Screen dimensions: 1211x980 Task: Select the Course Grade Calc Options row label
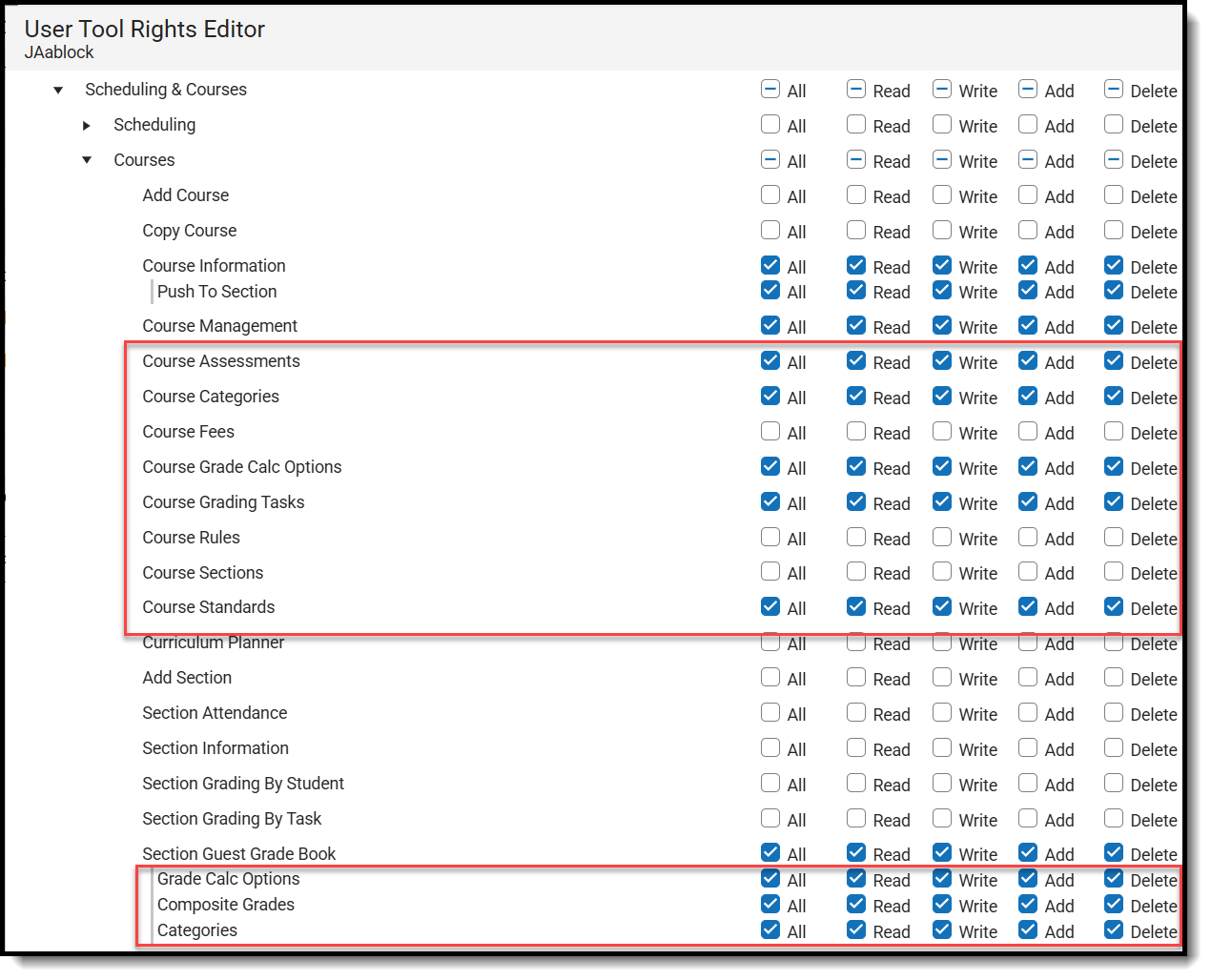tap(241, 467)
